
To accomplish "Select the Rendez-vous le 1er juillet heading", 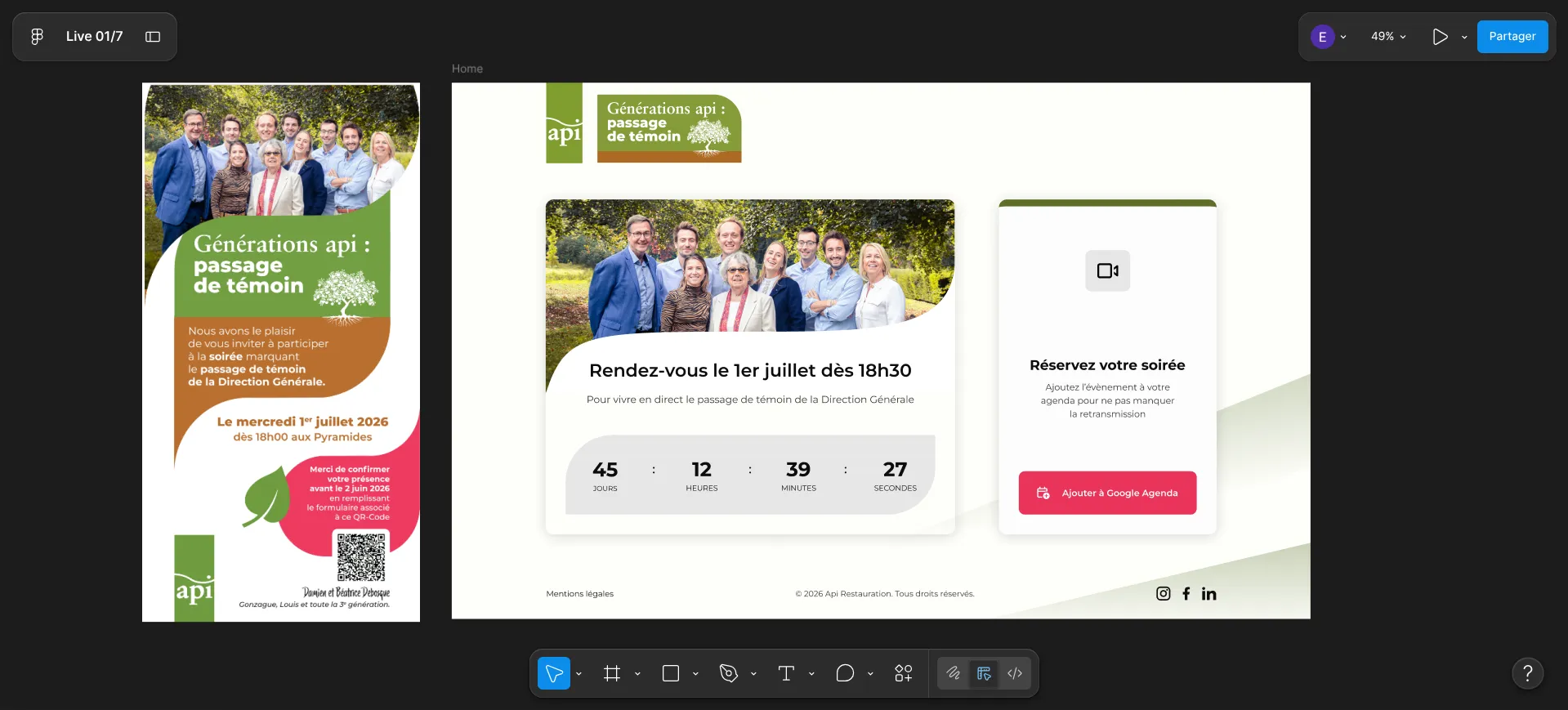I will coord(750,370).
